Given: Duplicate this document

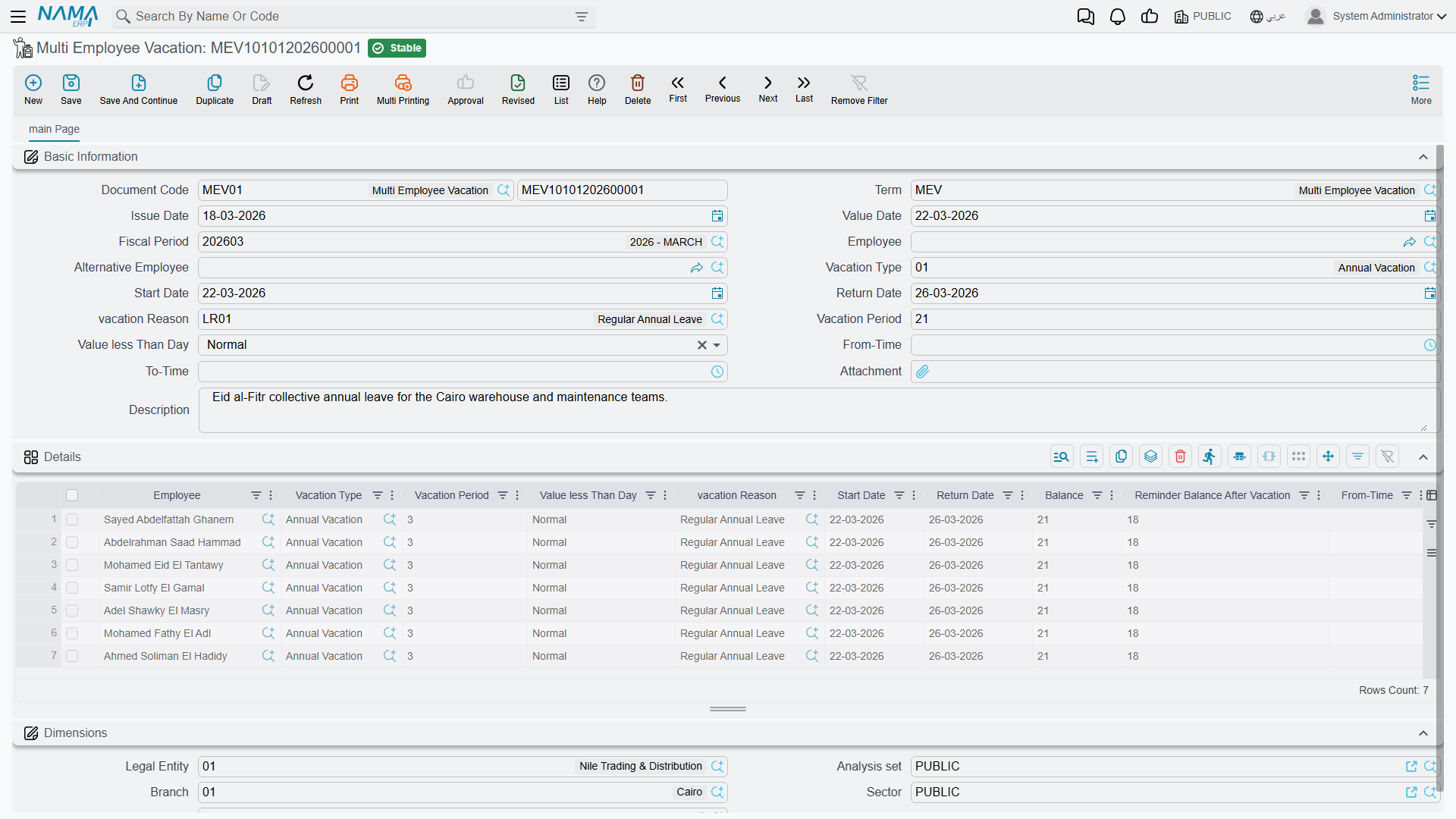Looking at the screenshot, I should point(215,89).
